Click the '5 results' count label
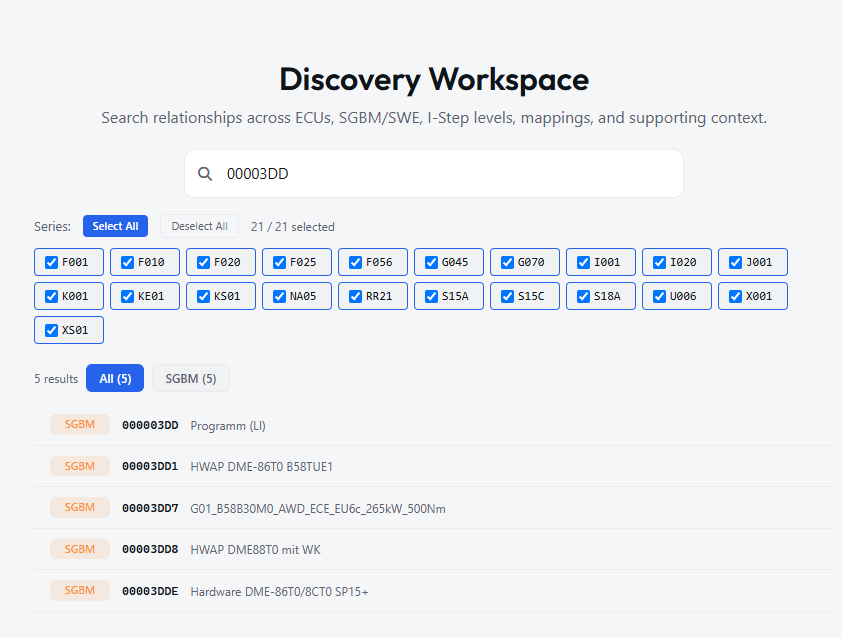This screenshot has height=638, width=842. [x=56, y=379]
